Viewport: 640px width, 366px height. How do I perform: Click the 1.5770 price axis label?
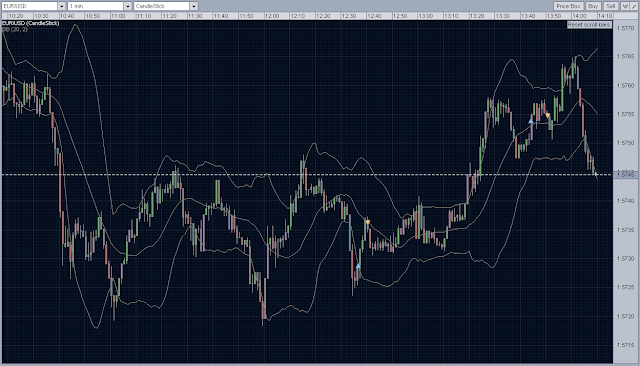click(x=625, y=28)
